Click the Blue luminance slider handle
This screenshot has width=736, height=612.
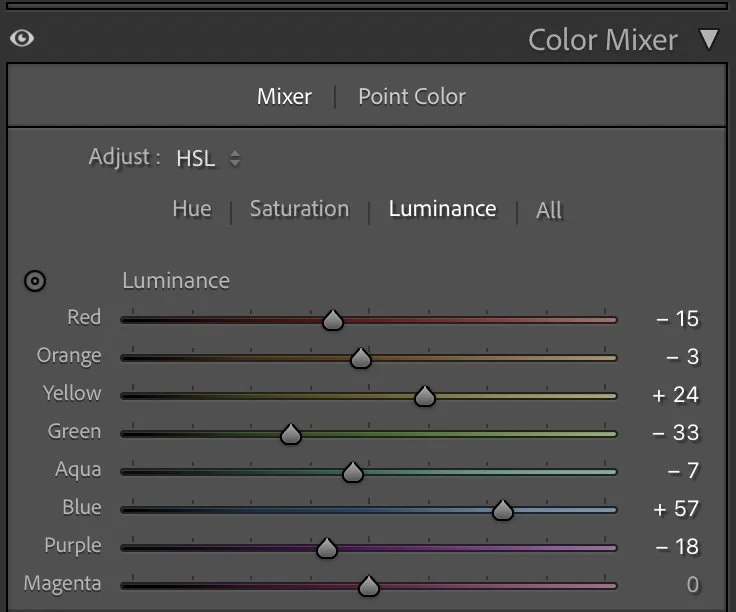coord(503,510)
